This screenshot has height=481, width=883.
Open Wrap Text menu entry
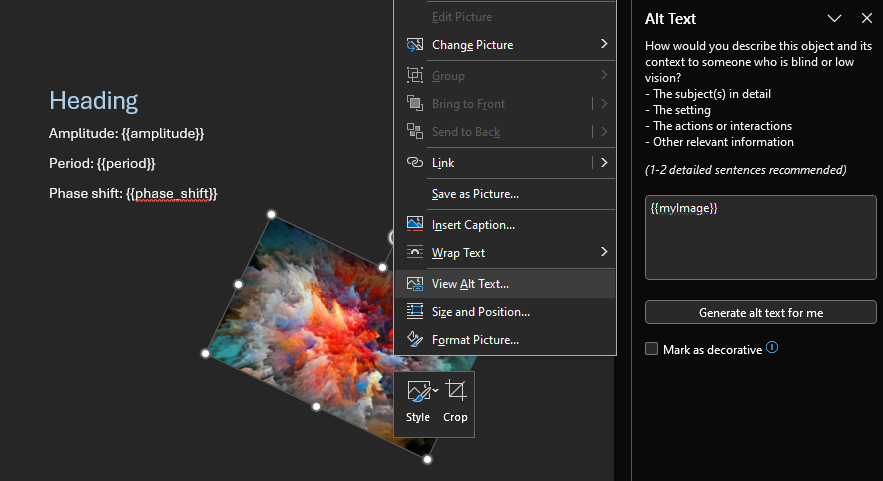coord(505,253)
